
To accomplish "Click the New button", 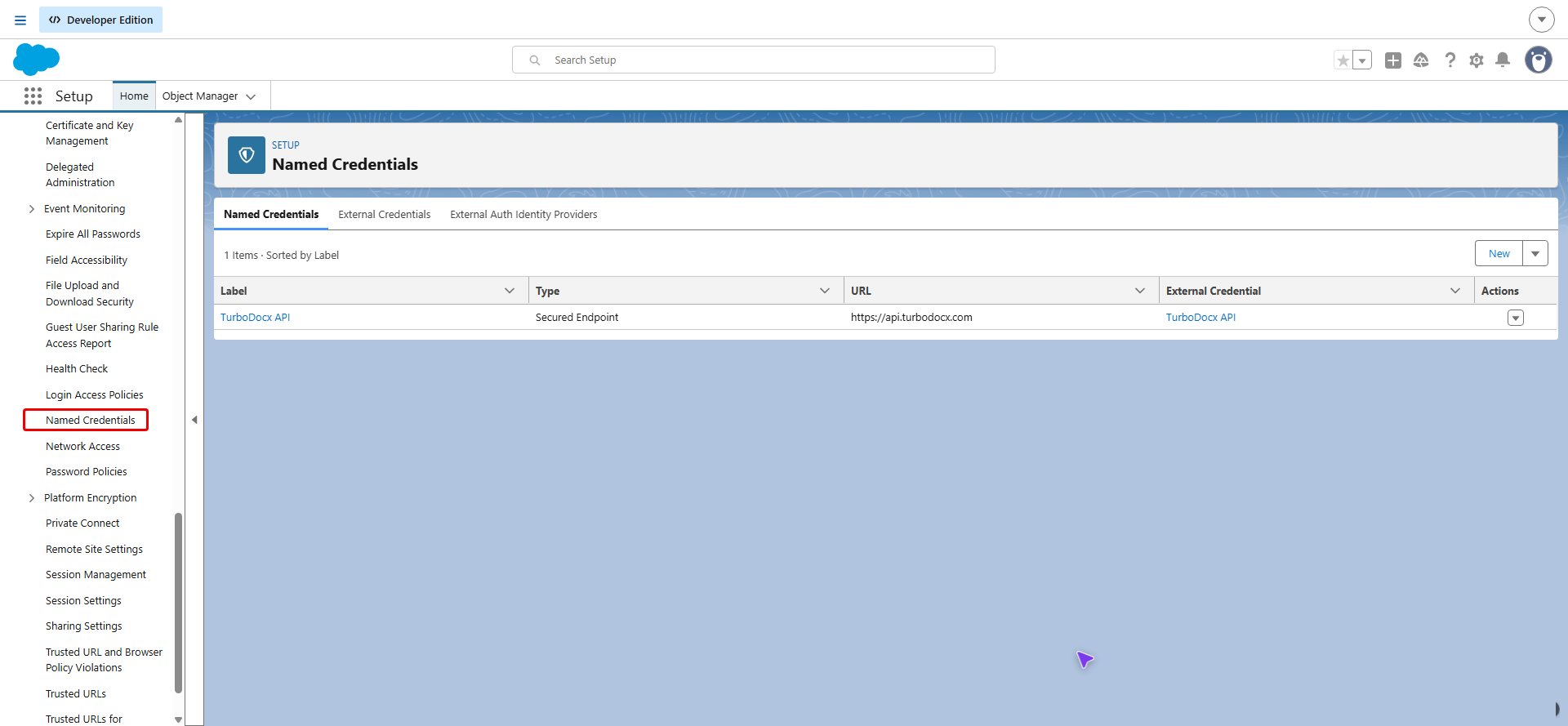I will pos(1499,253).
